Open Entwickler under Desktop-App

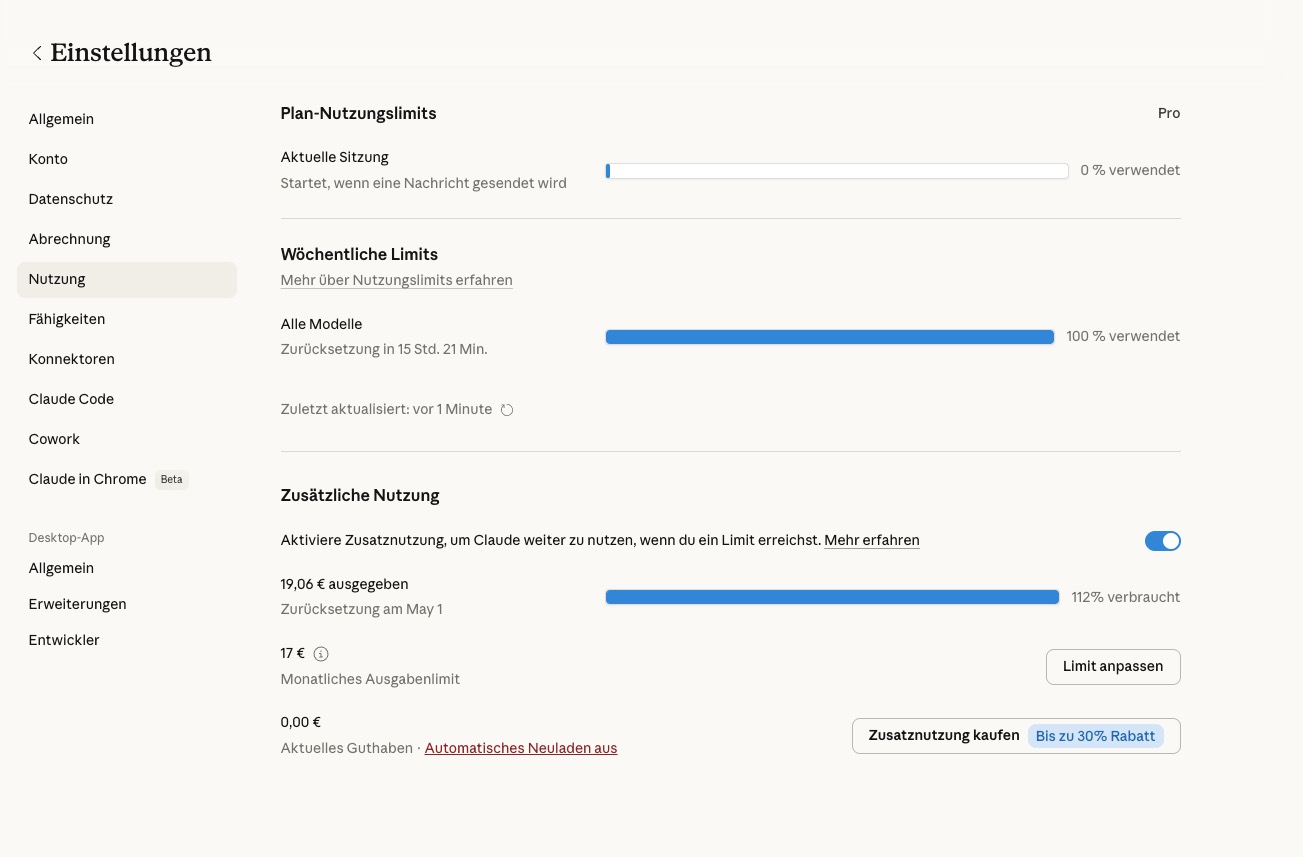click(x=64, y=640)
